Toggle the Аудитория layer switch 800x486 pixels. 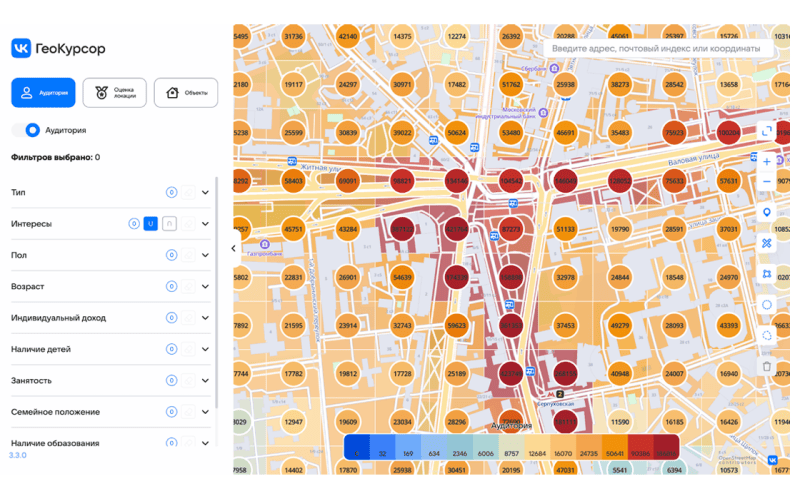tap(29, 130)
